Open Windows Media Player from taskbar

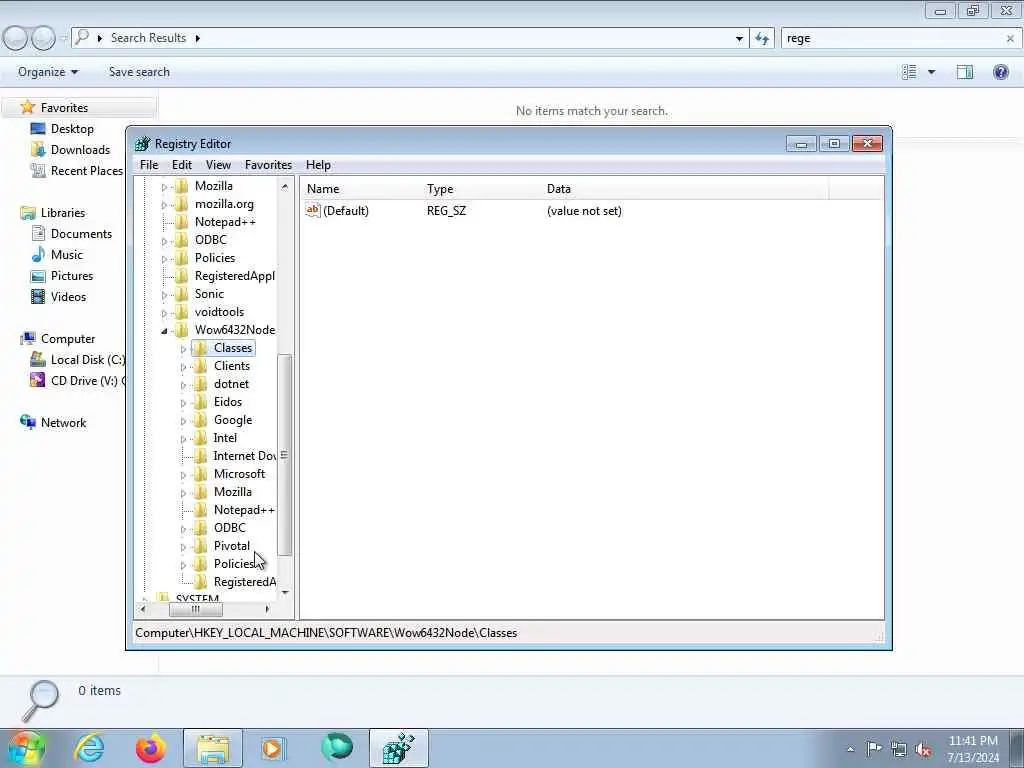[x=274, y=748]
